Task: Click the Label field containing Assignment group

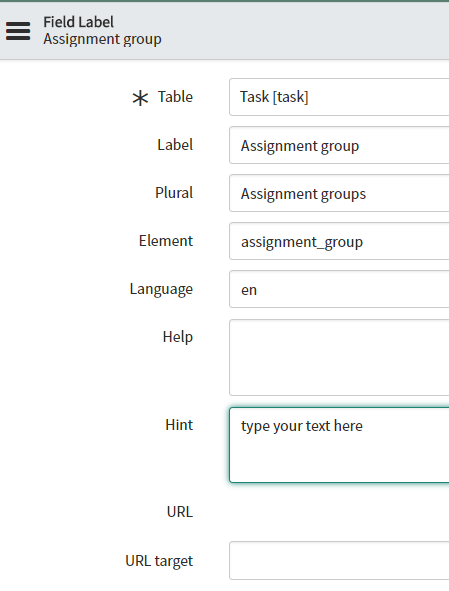Action: pos(339,145)
